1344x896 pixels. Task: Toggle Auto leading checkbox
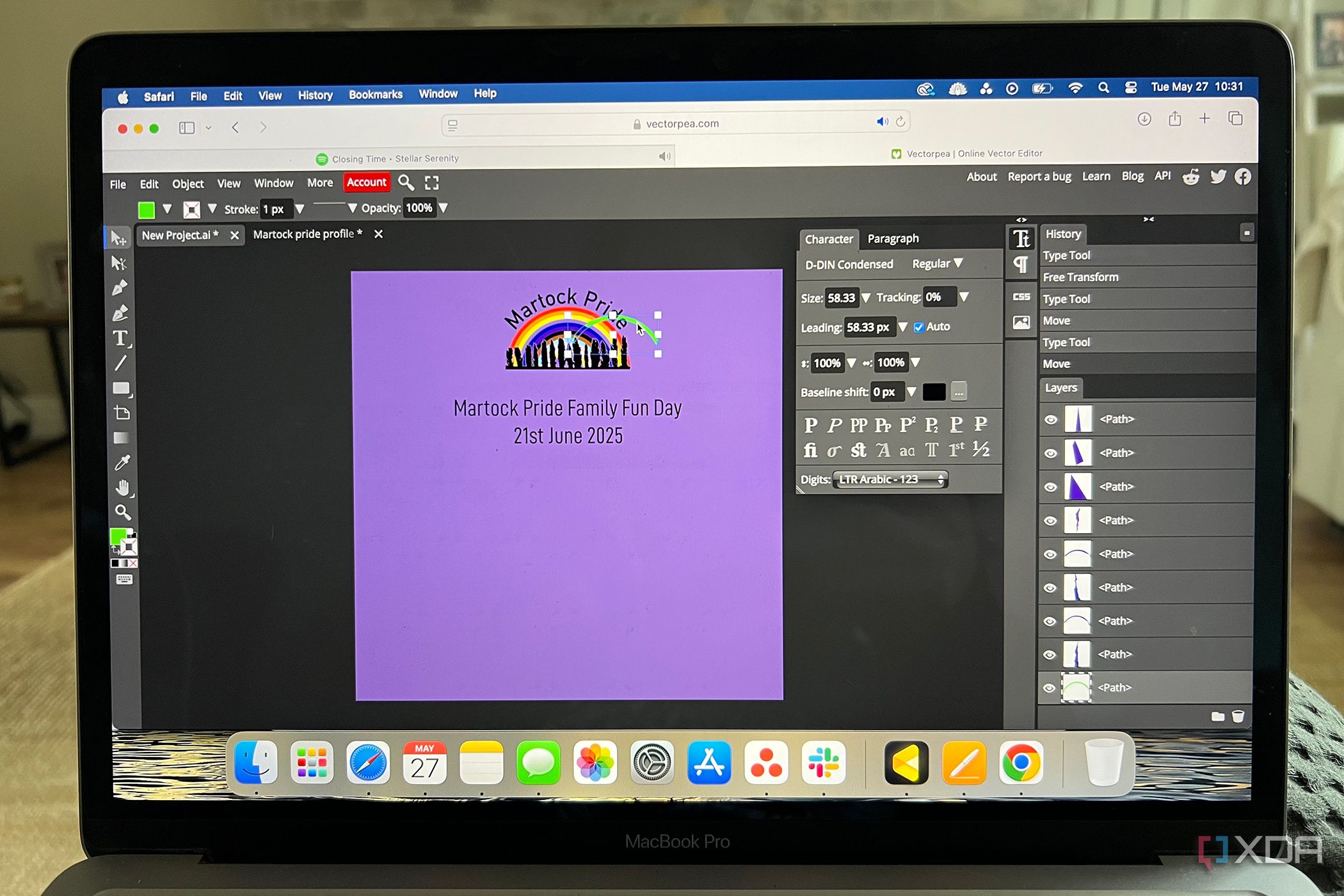(x=919, y=327)
